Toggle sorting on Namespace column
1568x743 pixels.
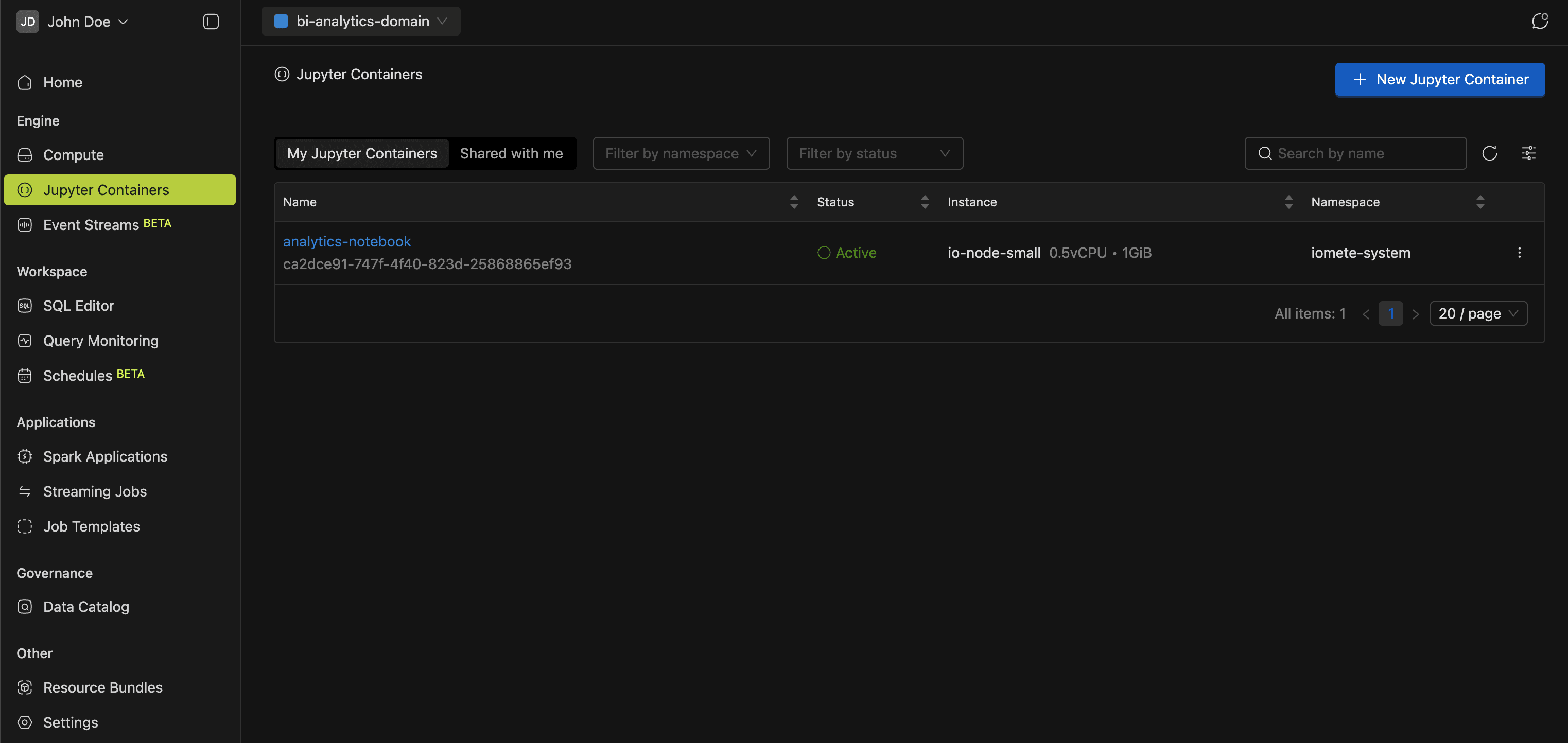click(1480, 202)
